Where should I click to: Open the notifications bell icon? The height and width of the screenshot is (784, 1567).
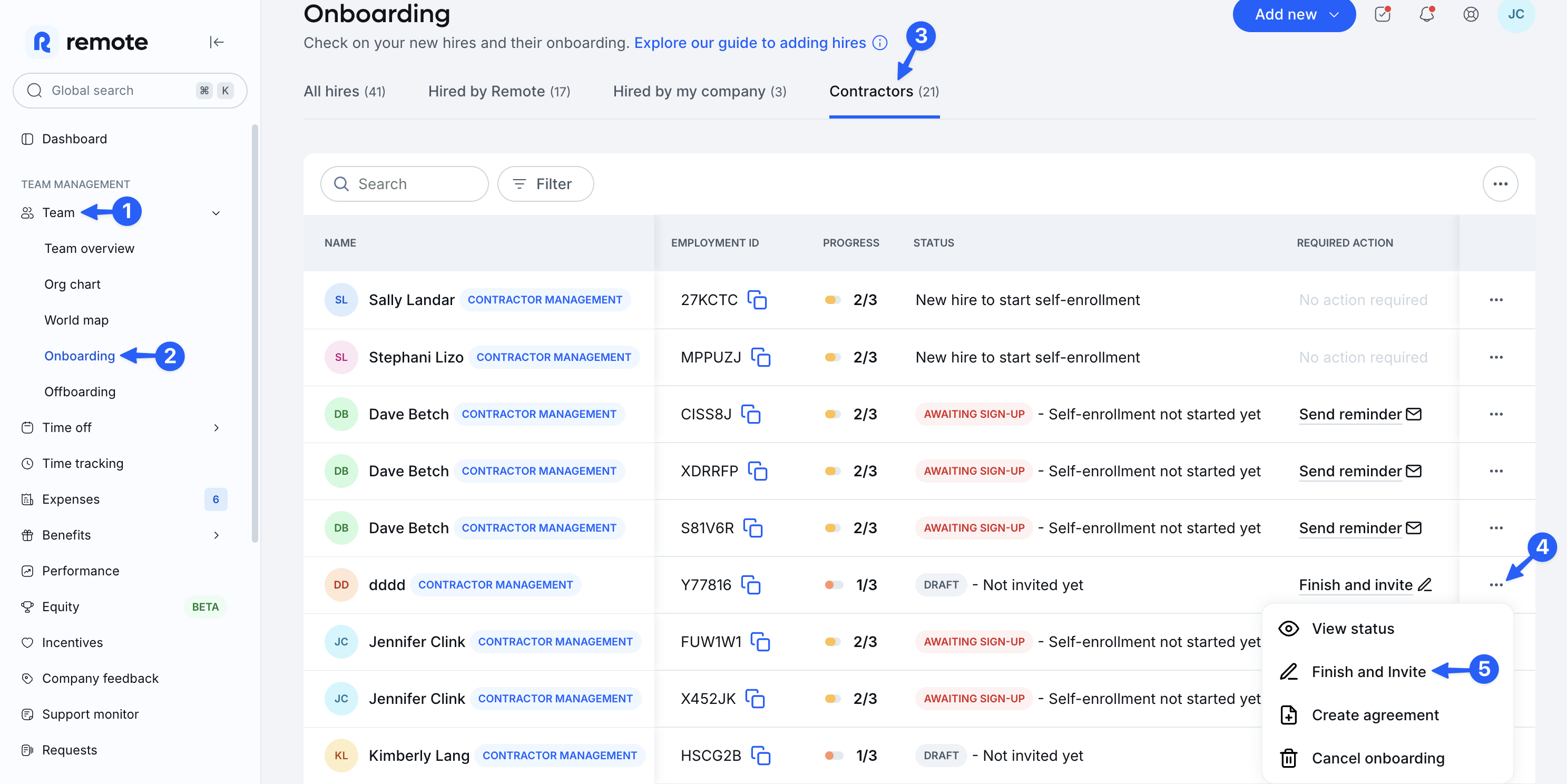tap(1426, 14)
